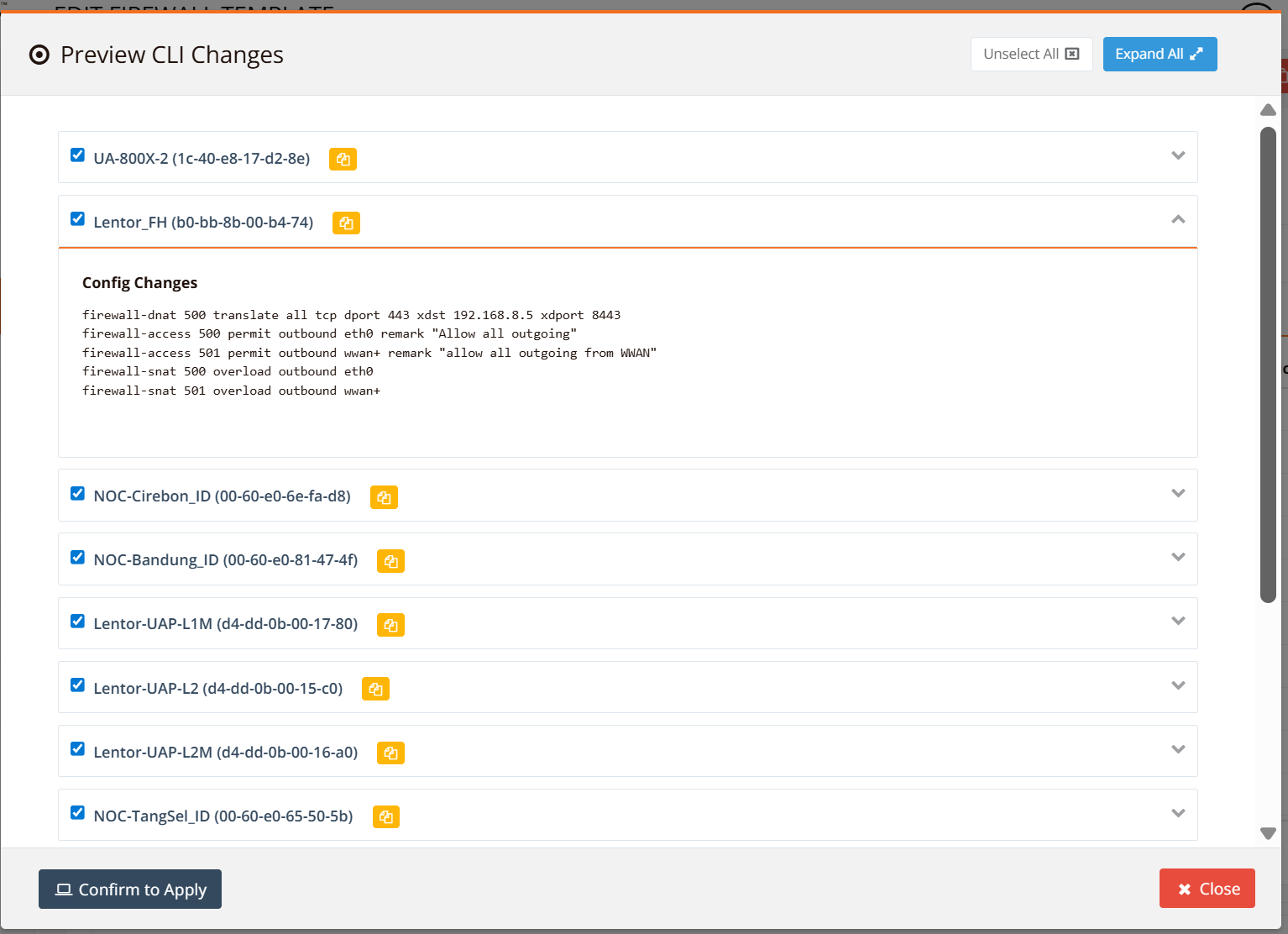
Task: Click copy icon next to NOC-Cirebon_ID
Action: point(384,497)
